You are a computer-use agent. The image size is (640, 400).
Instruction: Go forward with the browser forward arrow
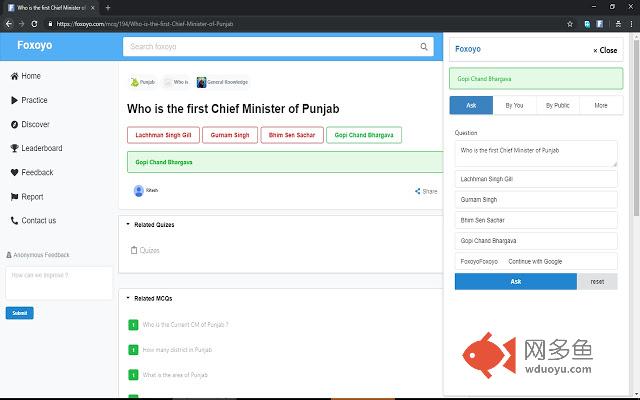tap(21, 24)
